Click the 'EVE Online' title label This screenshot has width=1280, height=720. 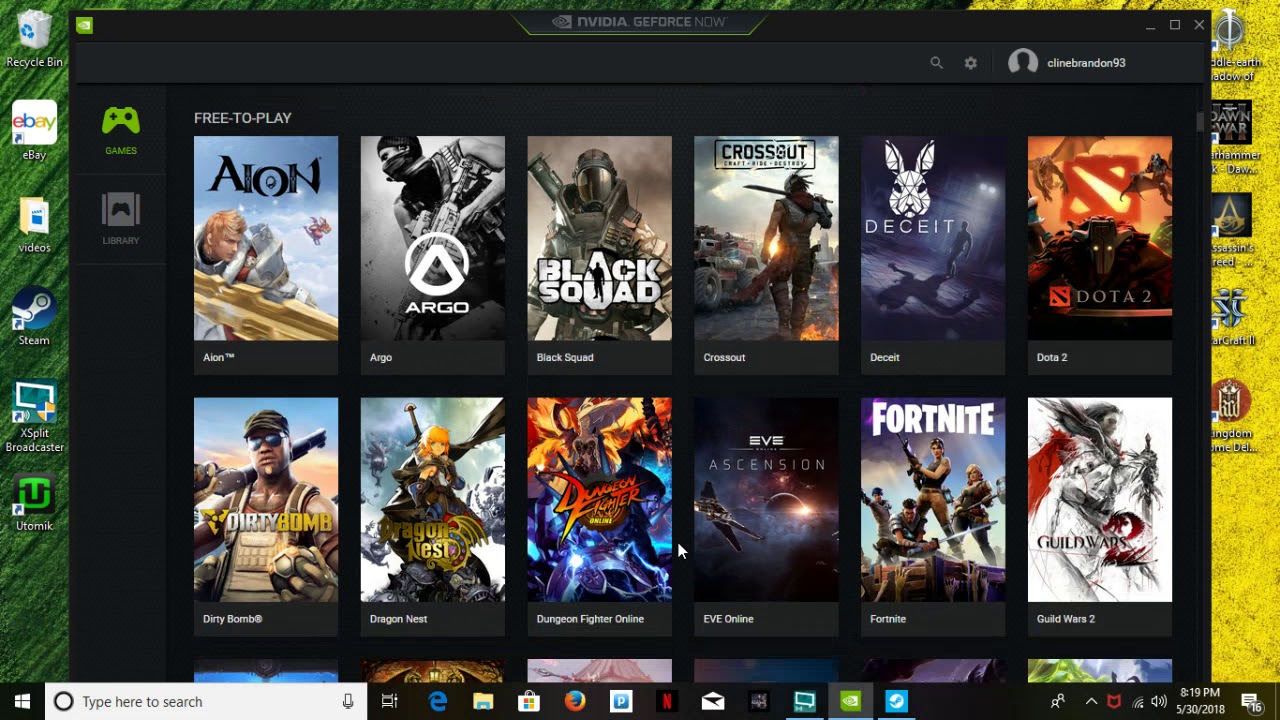[728, 619]
